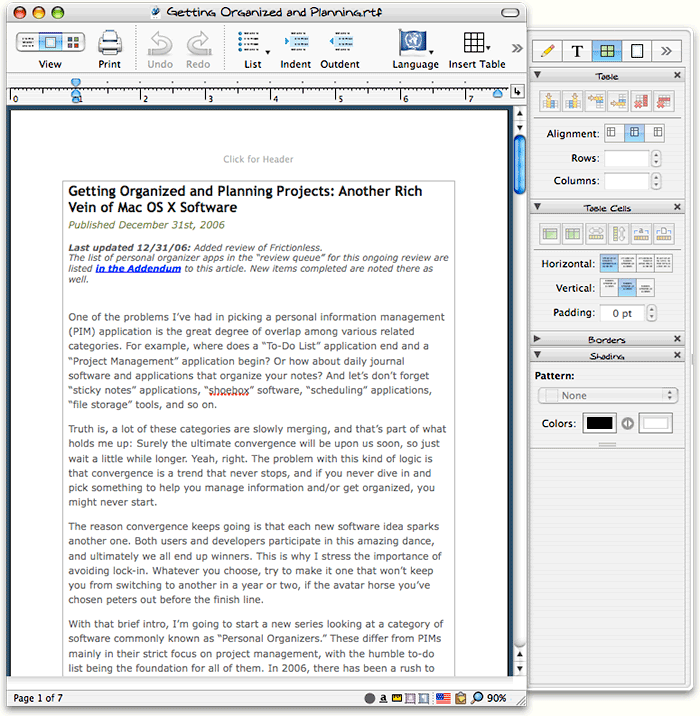Select the page layout segment in View control
This screenshot has height=716, width=700.
click(x=50, y=42)
